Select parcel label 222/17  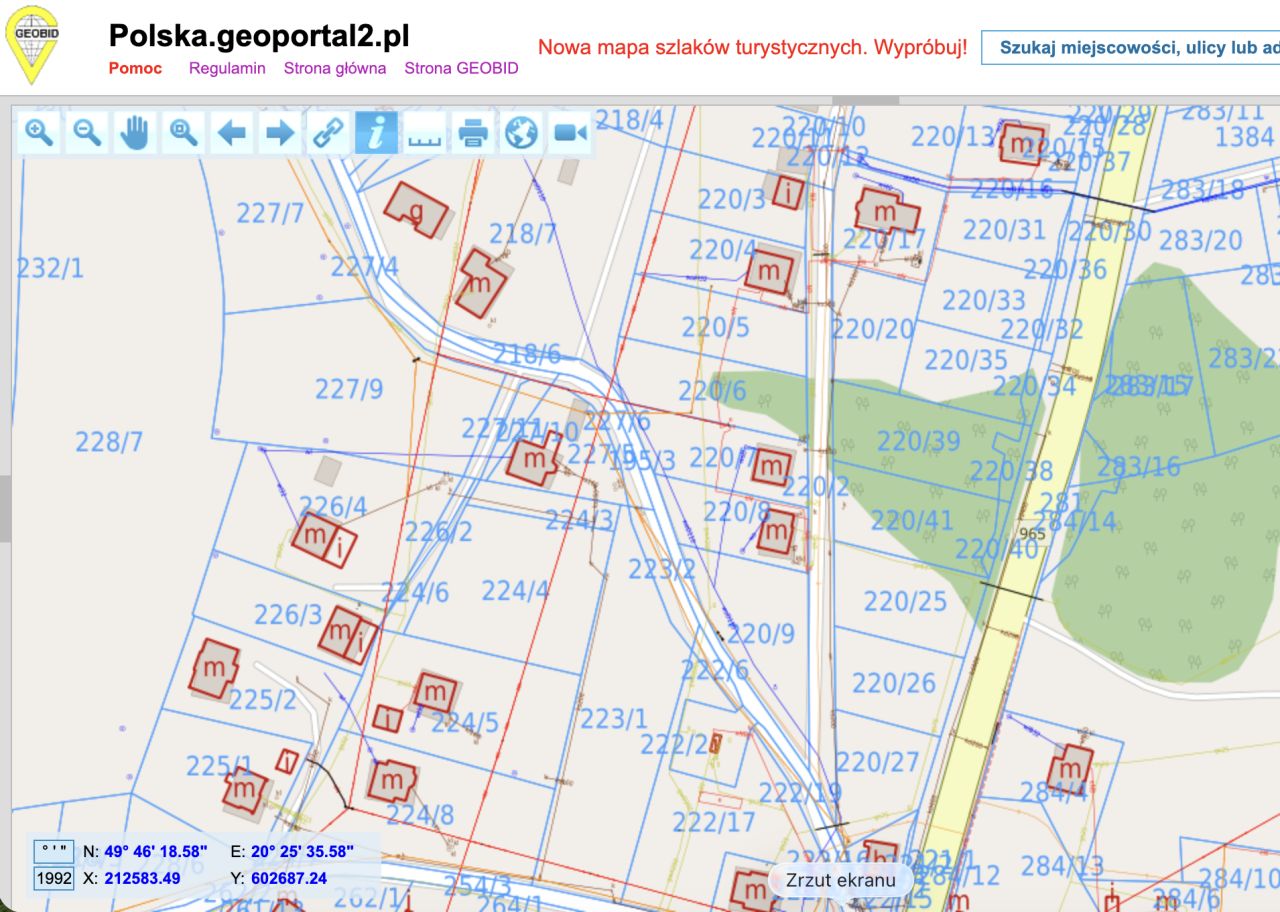pyautogui.click(x=714, y=822)
